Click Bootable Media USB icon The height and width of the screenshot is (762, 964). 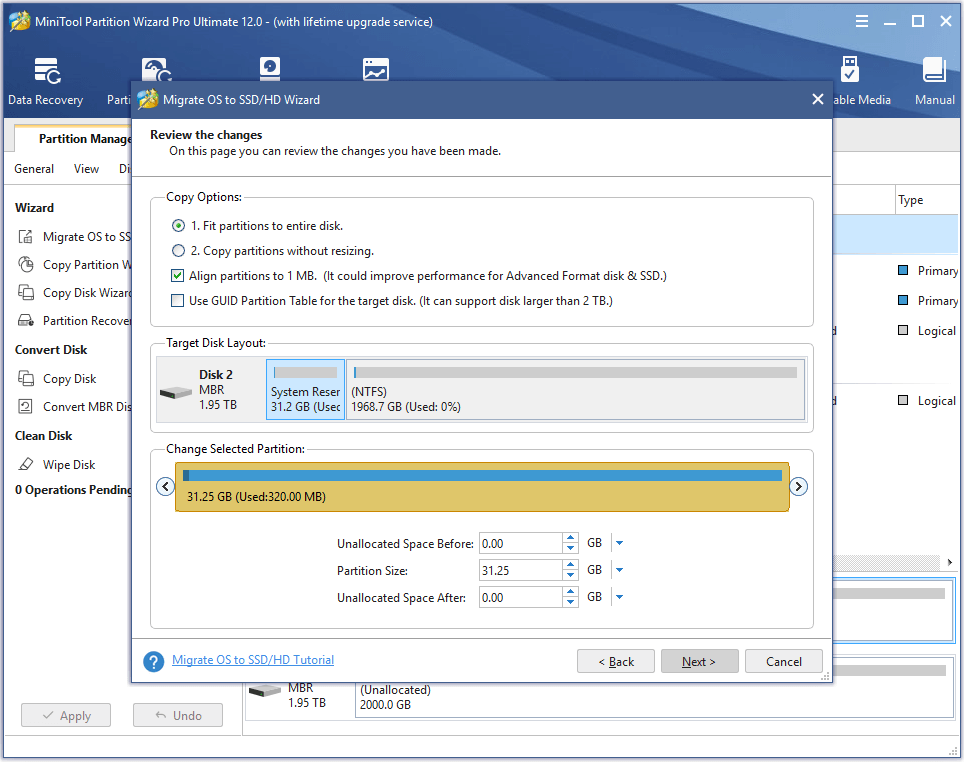click(850, 69)
